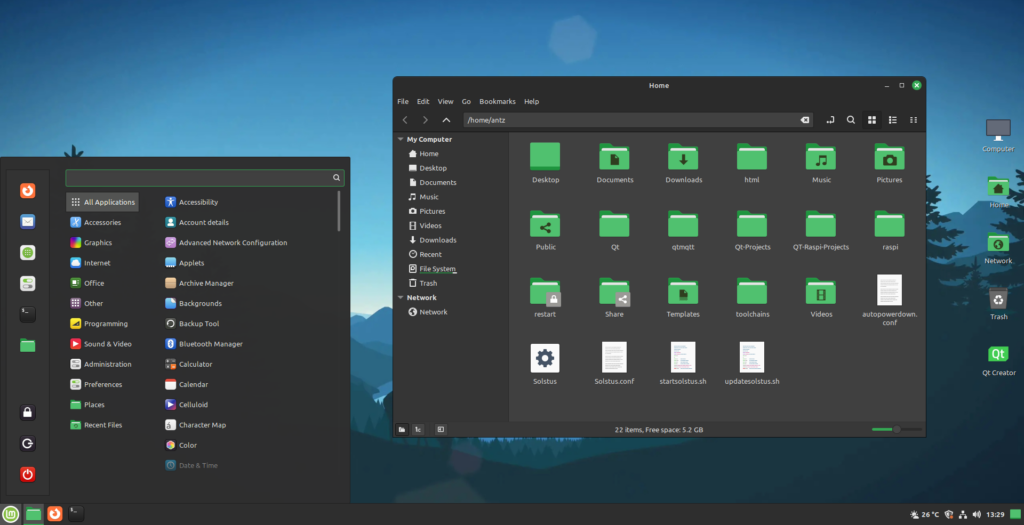Open the File menu
The height and width of the screenshot is (525, 1024).
point(403,101)
